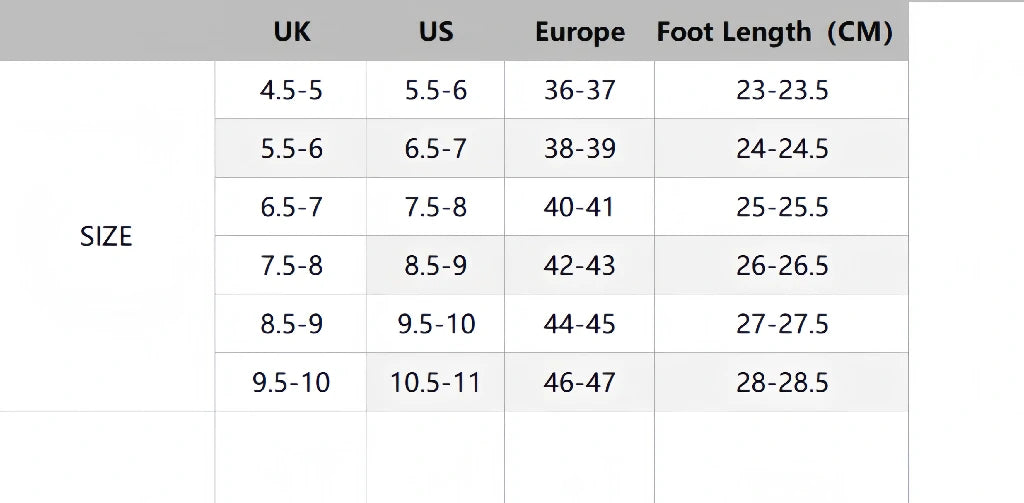Select Europe size 36-37 cell
This screenshot has width=1024, height=503.
(x=580, y=91)
